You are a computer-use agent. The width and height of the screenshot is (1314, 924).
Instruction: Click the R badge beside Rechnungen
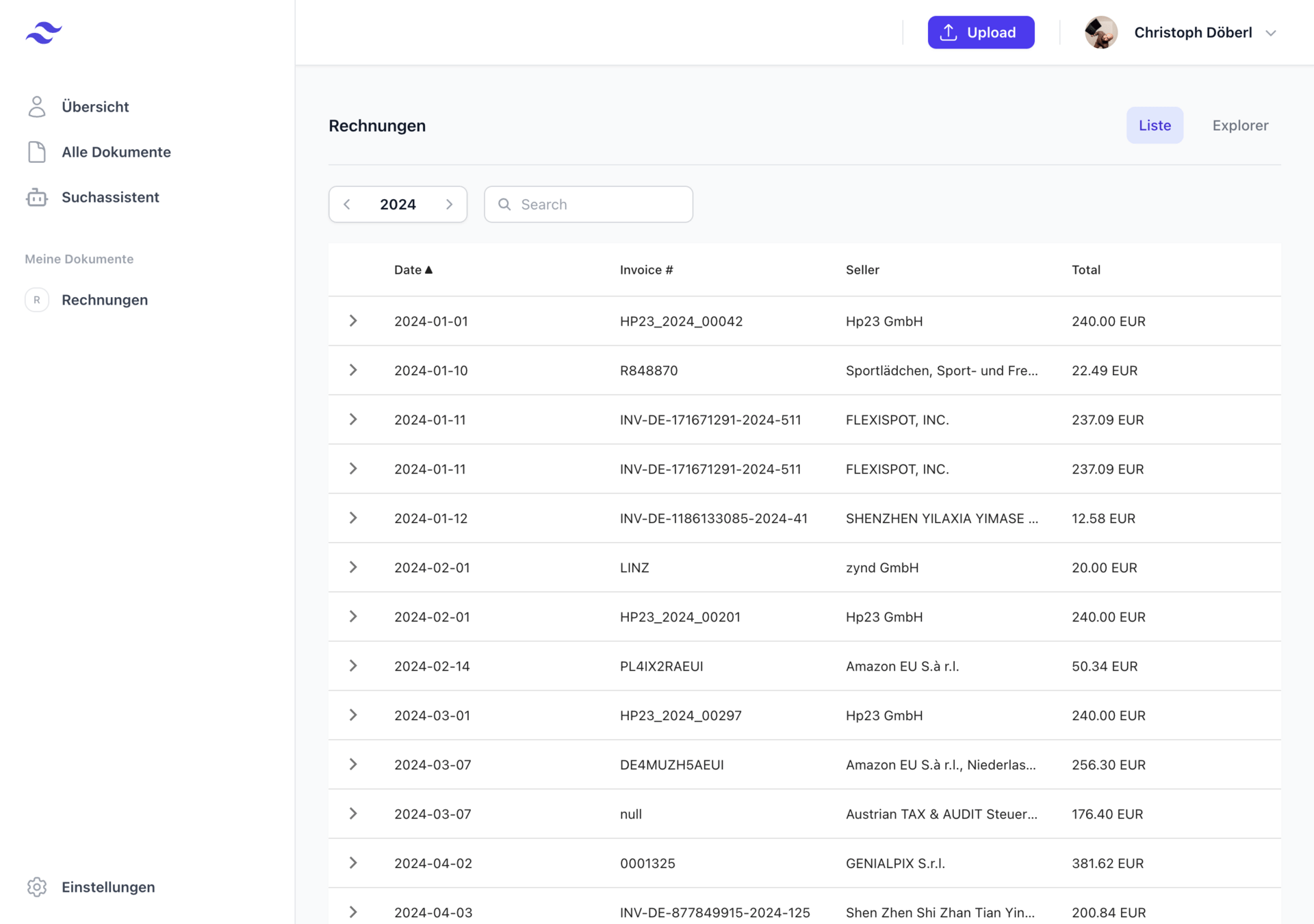[37, 300]
